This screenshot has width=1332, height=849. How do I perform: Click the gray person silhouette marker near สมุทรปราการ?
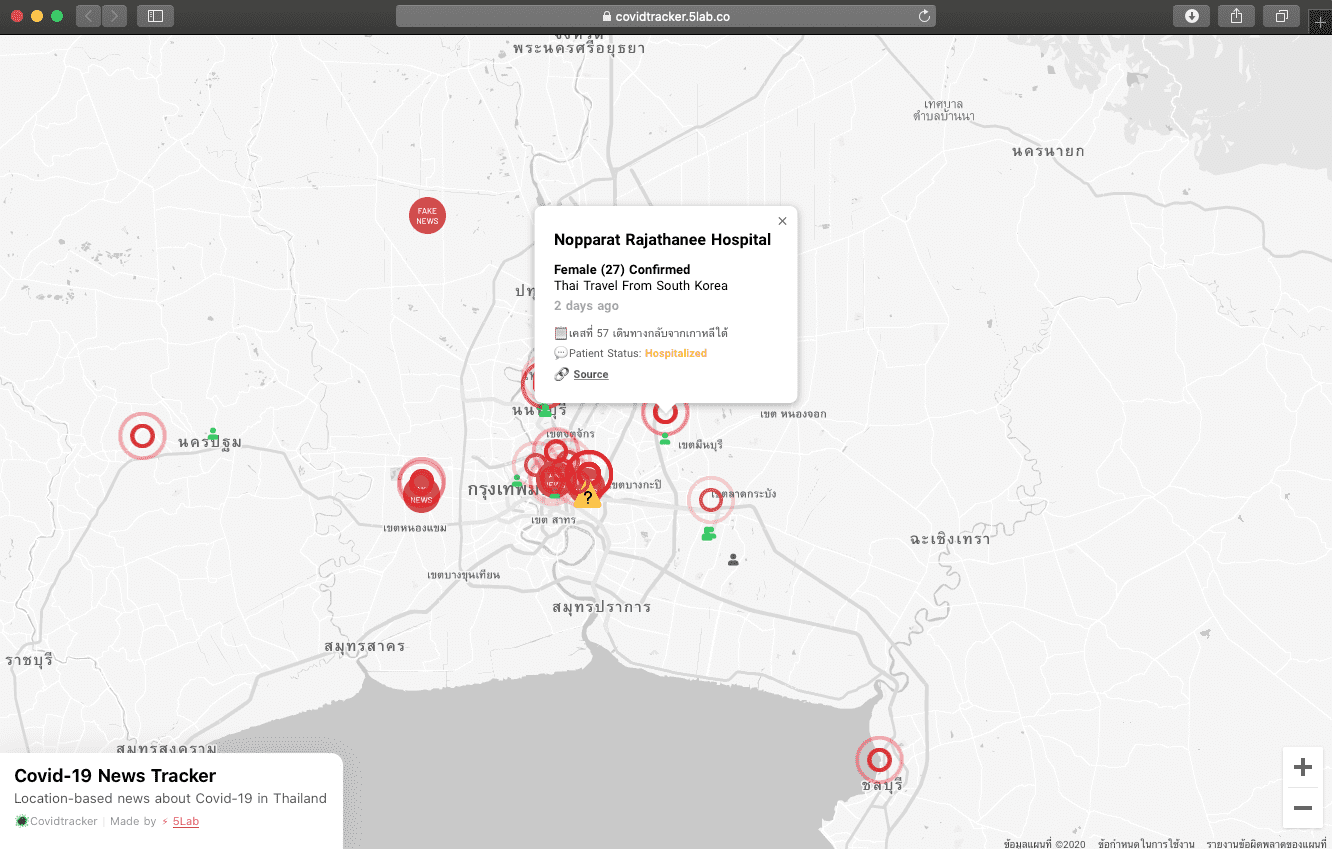coord(733,559)
